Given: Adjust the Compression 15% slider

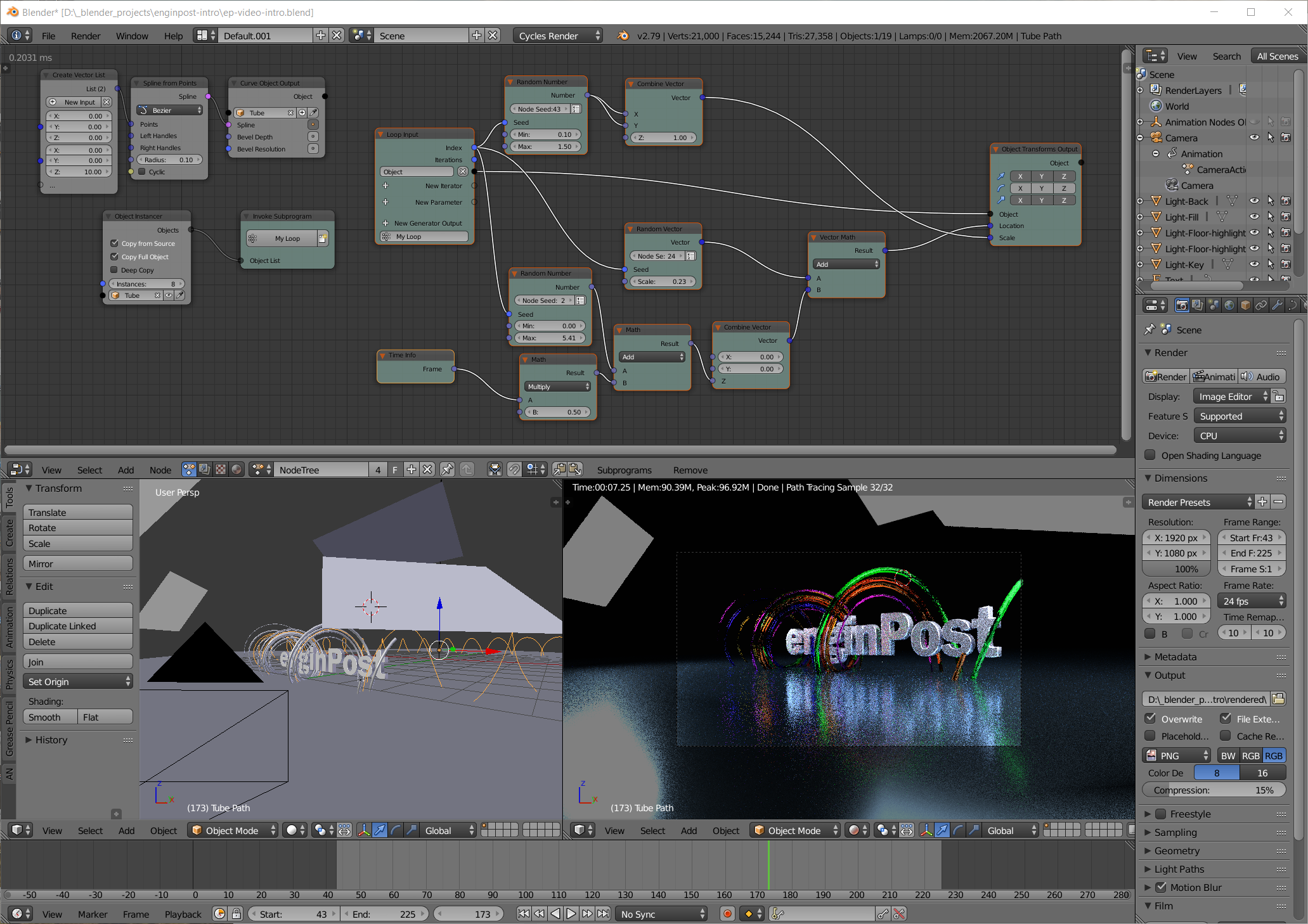Looking at the screenshot, I should [1214, 790].
